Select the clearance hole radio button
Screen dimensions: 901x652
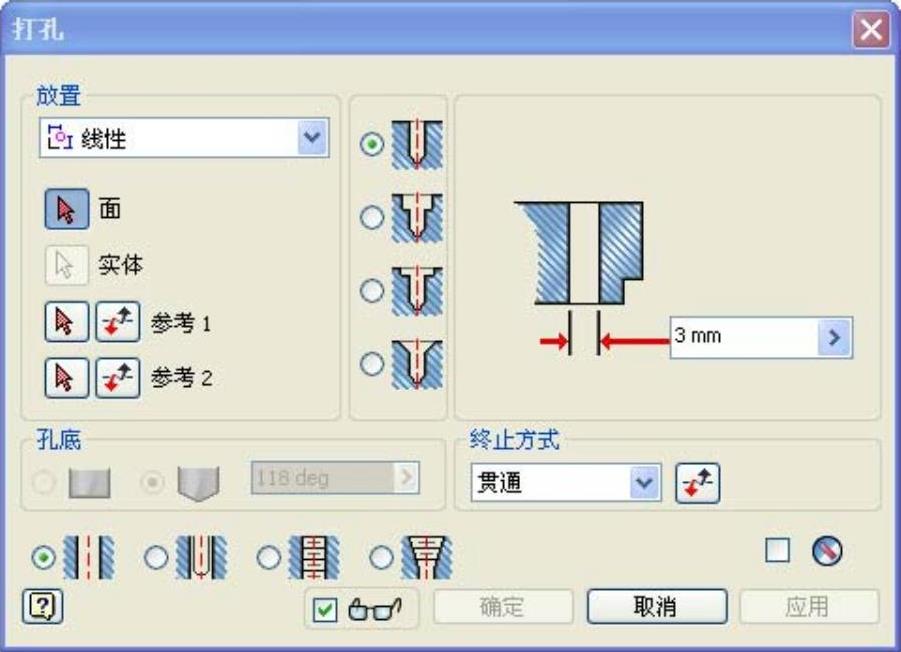[156, 557]
